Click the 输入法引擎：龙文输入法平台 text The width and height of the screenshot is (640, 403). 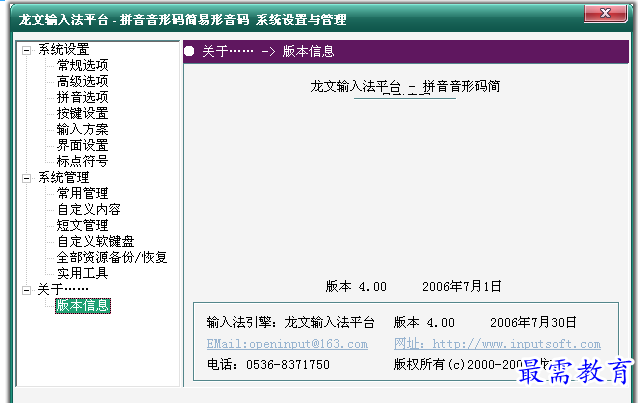[291, 322]
